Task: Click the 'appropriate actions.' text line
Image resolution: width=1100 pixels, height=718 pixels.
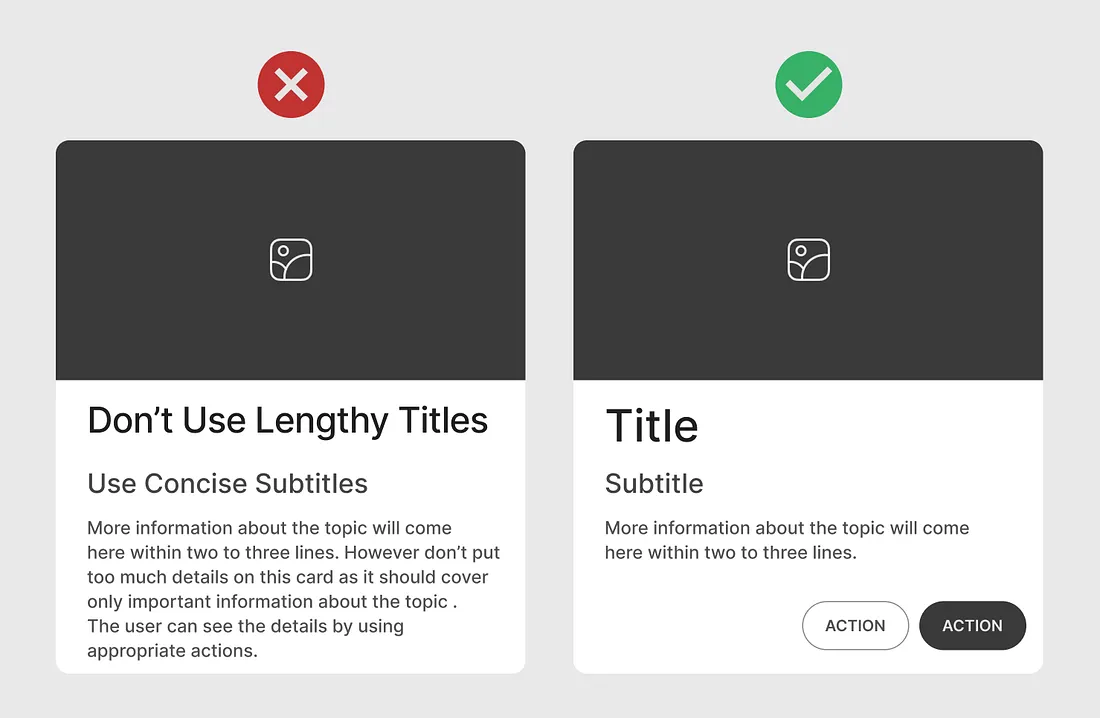Action: pyautogui.click(x=173, y=651)
